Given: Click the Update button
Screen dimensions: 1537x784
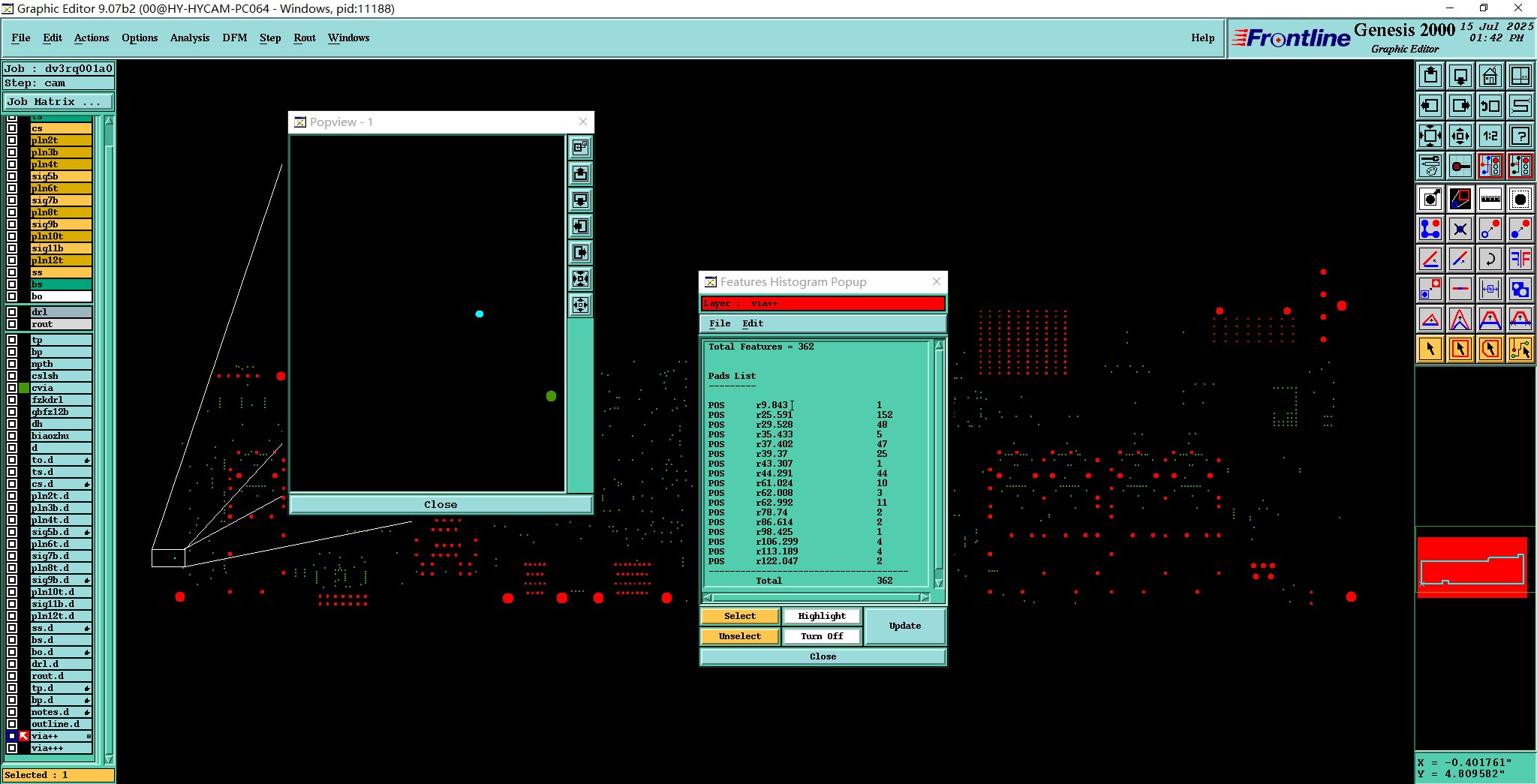Looking at the screenshot, I should (x=905, y=626).
